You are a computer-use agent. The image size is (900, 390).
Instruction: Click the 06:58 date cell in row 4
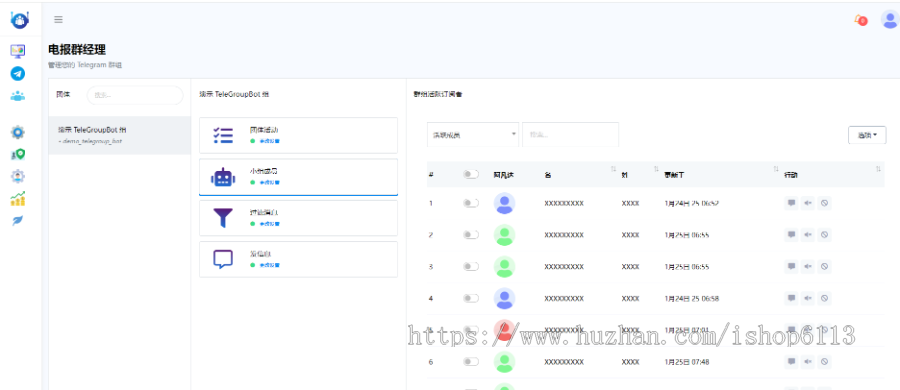pos(692,298)
